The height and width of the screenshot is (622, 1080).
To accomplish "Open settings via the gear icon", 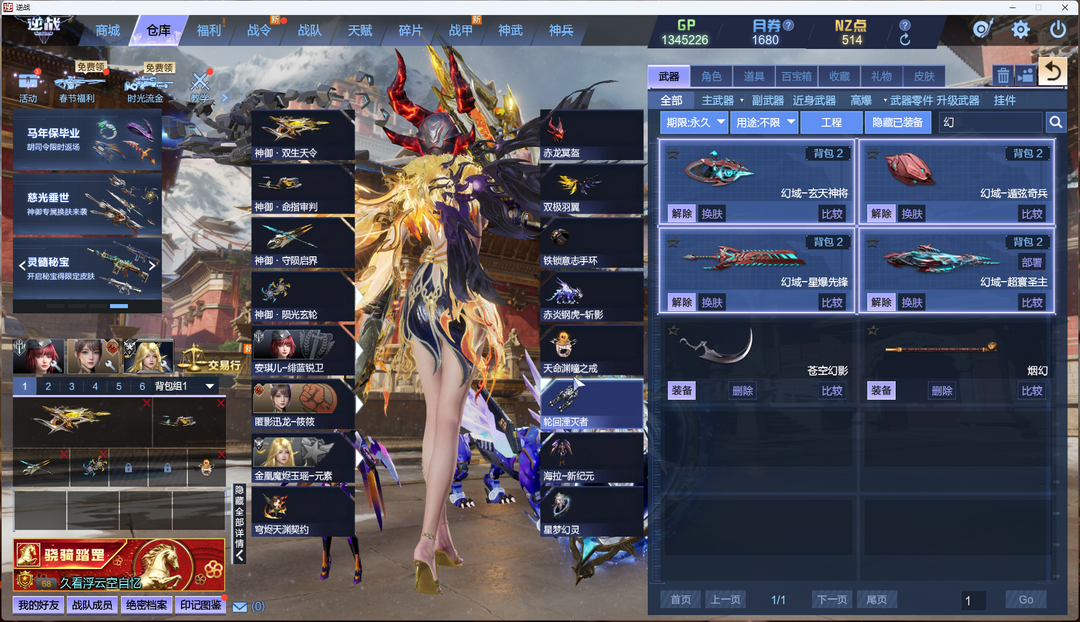I will pos(1020,30).
